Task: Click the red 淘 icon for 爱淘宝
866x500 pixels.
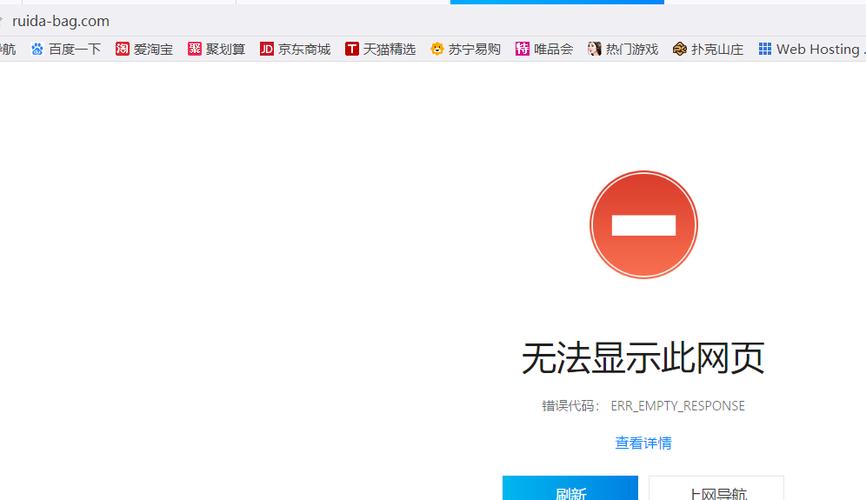Action: pos(122,49)
